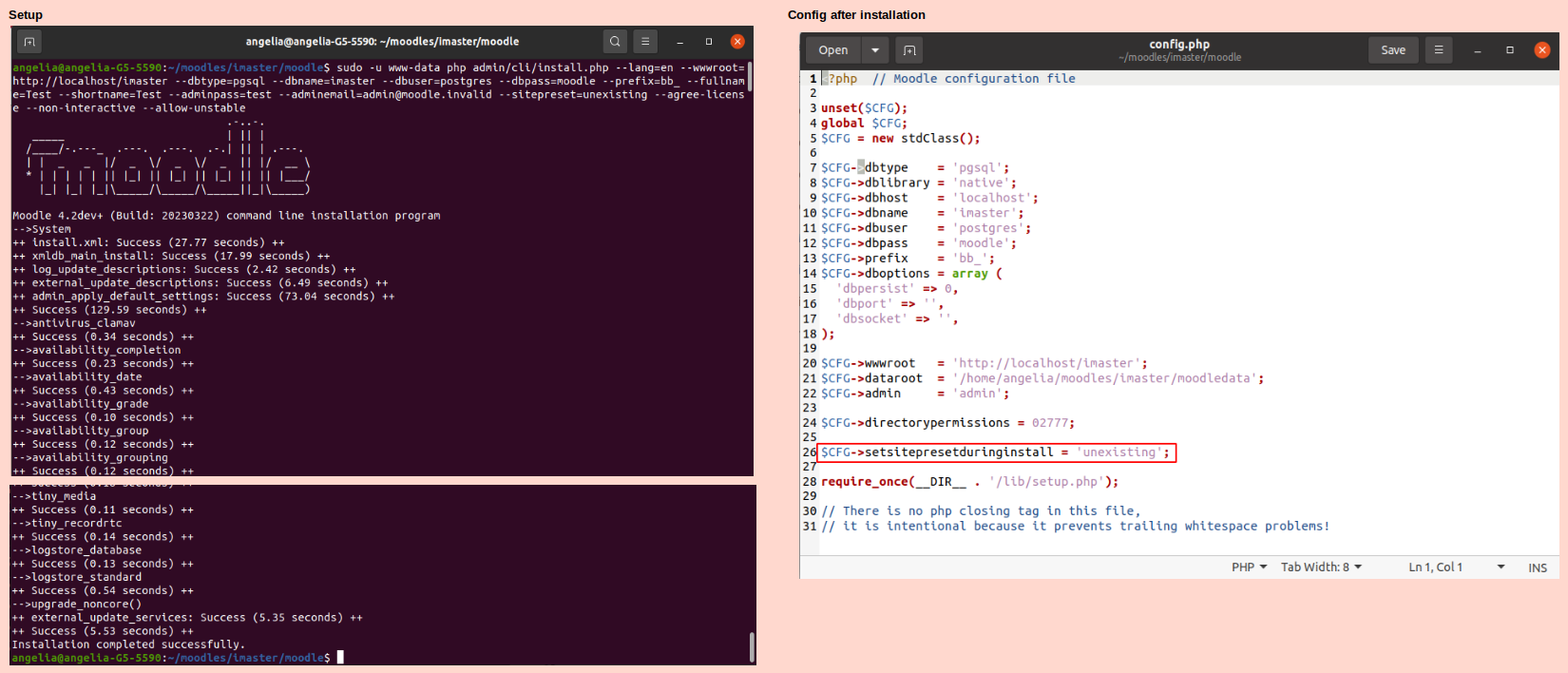
Task: Click the $CFG->directorypermissions line
Action: [x=947, y=423]
